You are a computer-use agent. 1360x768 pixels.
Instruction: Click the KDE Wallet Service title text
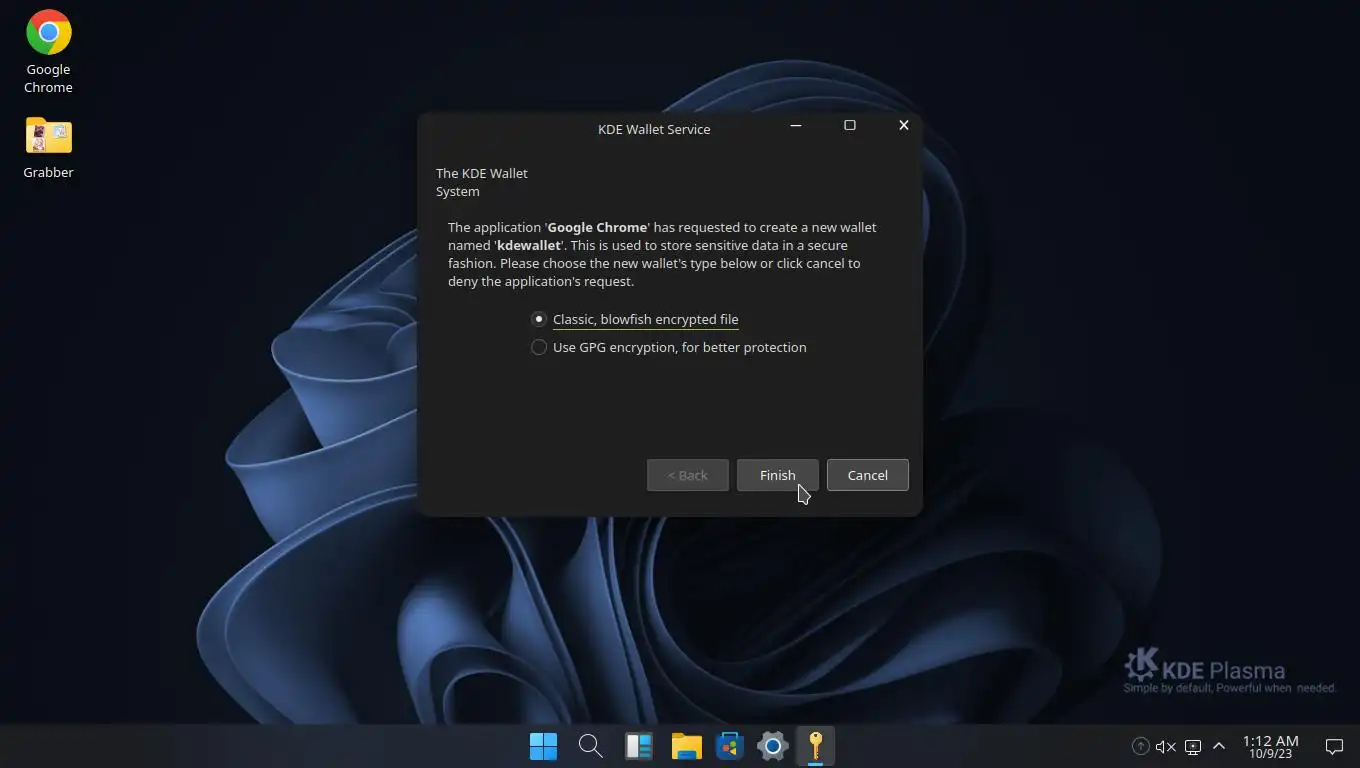(654, 129)
